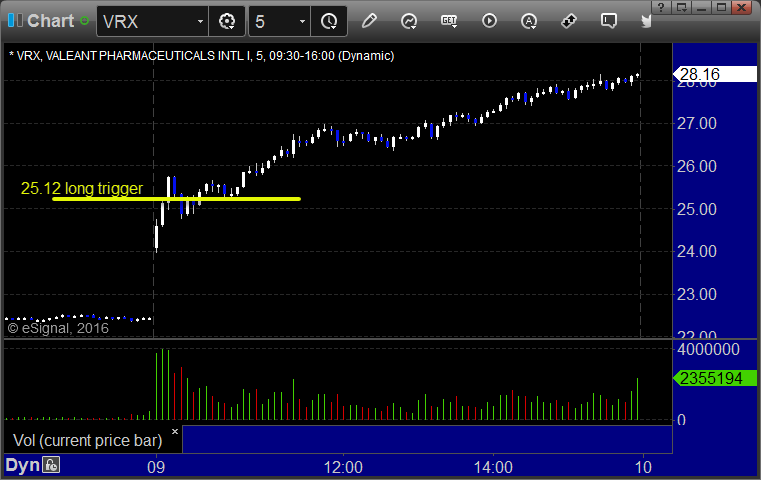The image size is (761, 480).
Task: Click the window pop-out icon
Action: click(682, 8)
